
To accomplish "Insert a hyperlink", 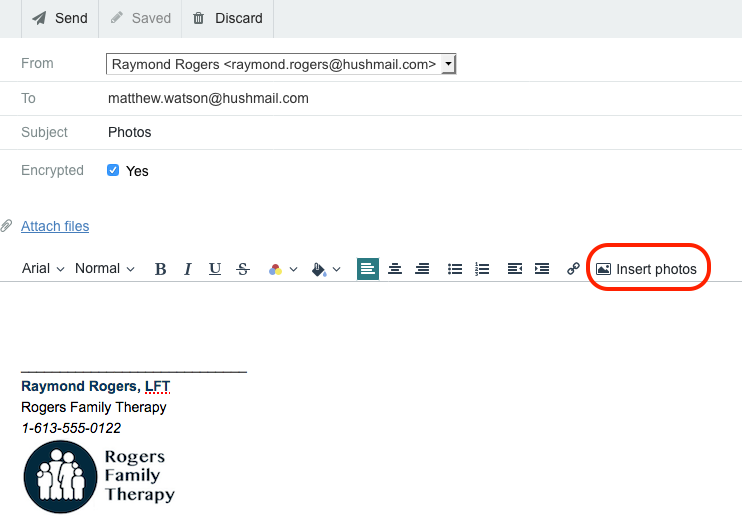I will (x=573, y=269).
